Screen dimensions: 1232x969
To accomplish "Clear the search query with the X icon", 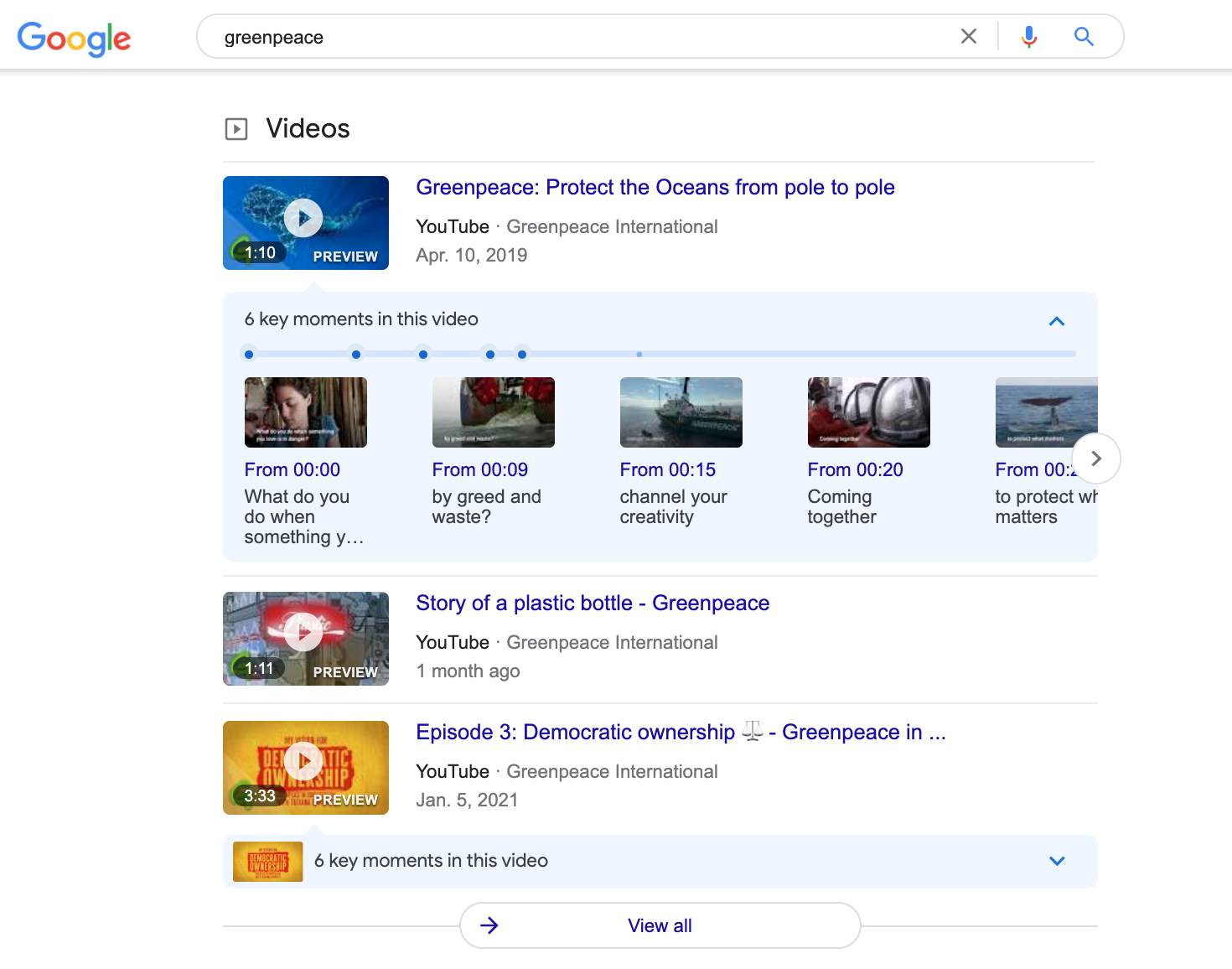I will coord(969,37).
